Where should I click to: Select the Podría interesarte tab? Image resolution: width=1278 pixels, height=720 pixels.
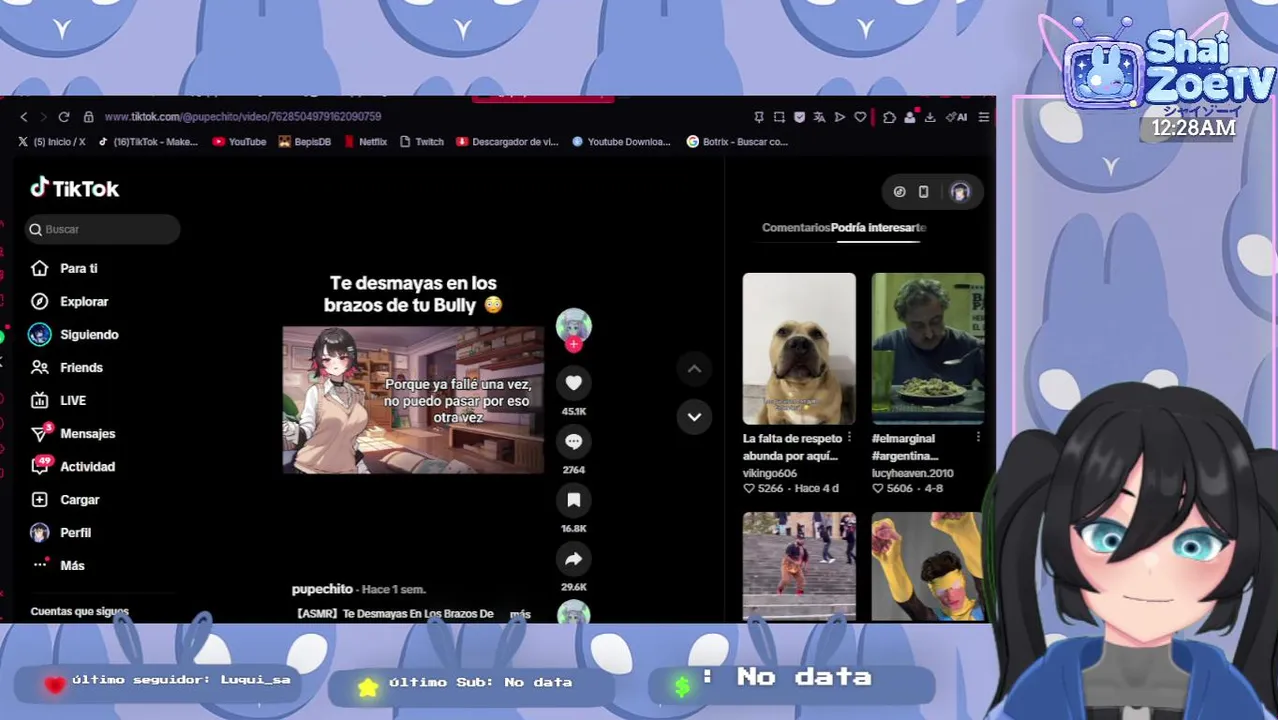[x=878, y=227]
